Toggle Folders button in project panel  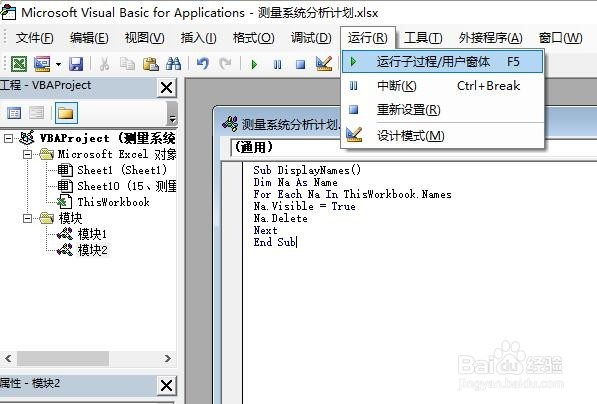point(66,113)
